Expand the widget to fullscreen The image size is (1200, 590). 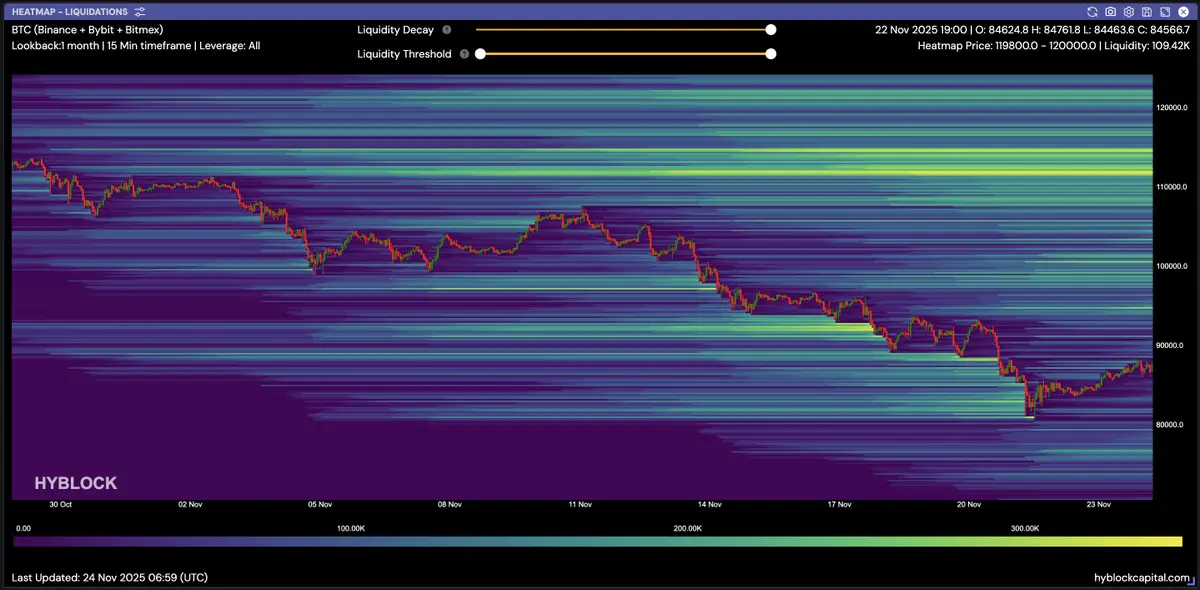click(1164, 11)
